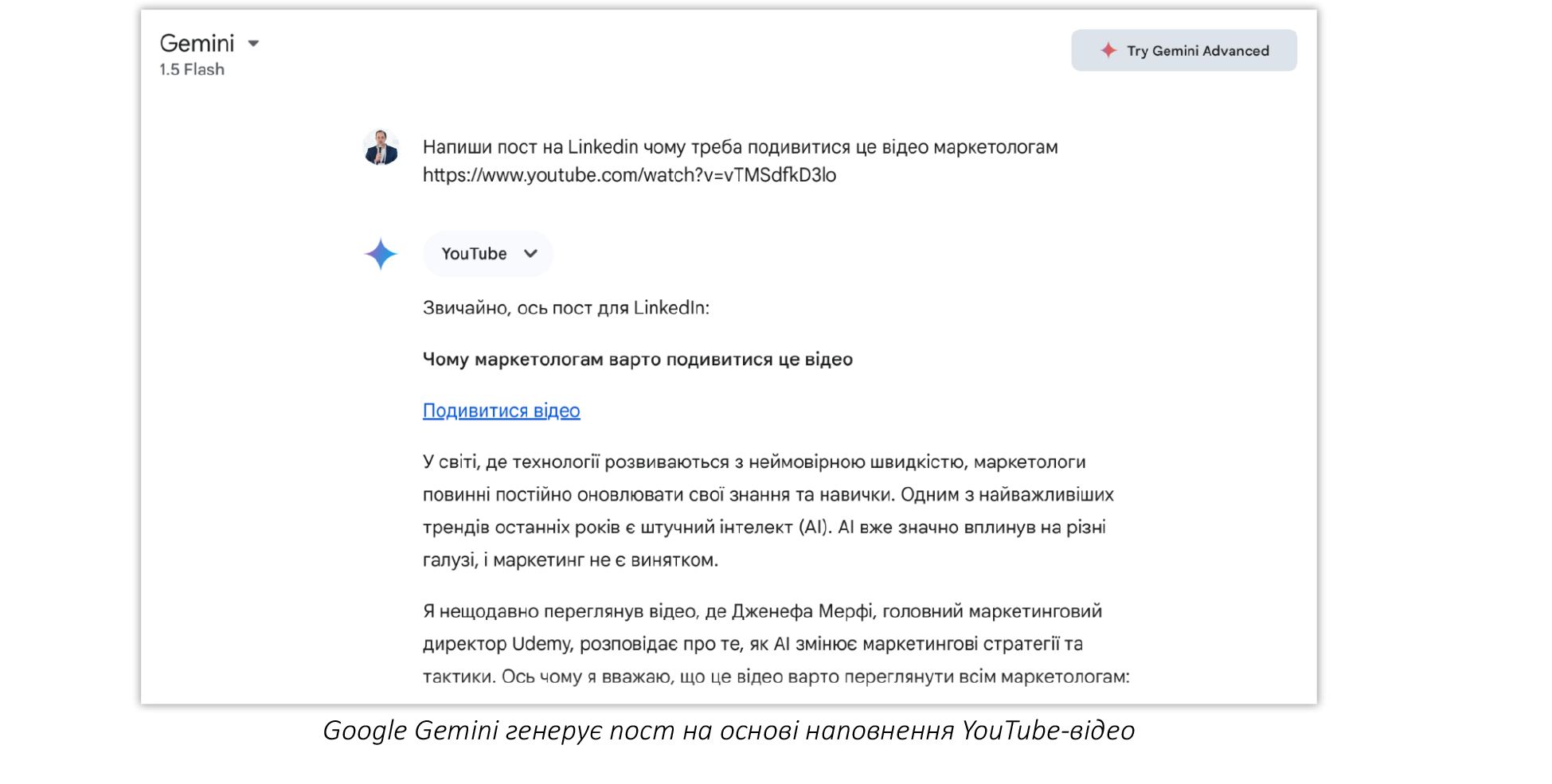Click the bold heading Чому маркетологам варто подивитися це відео

point(637,360)
